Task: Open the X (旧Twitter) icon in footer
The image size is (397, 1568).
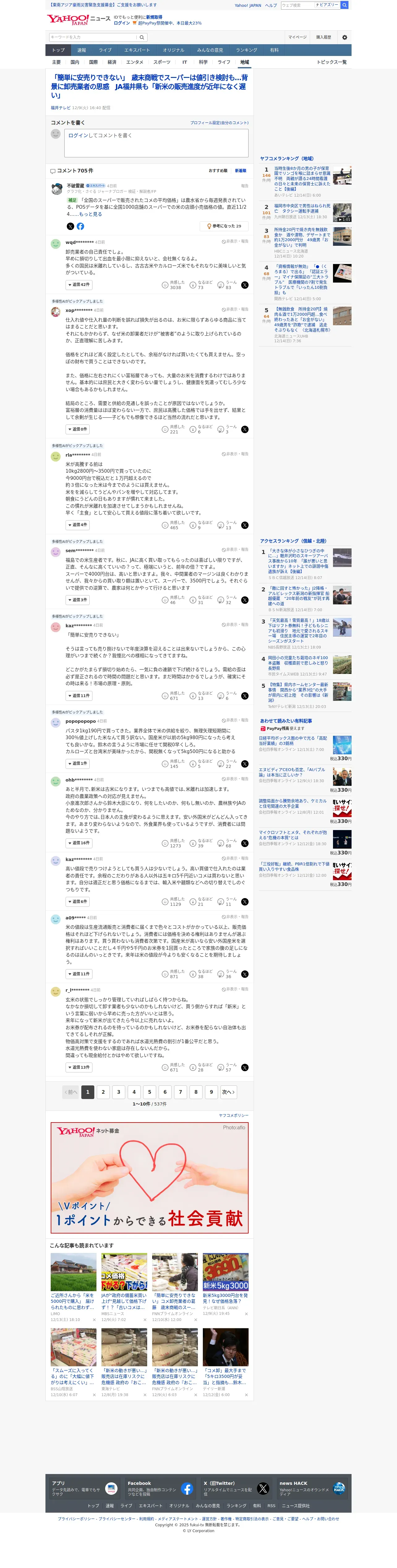Action: 263,1489
